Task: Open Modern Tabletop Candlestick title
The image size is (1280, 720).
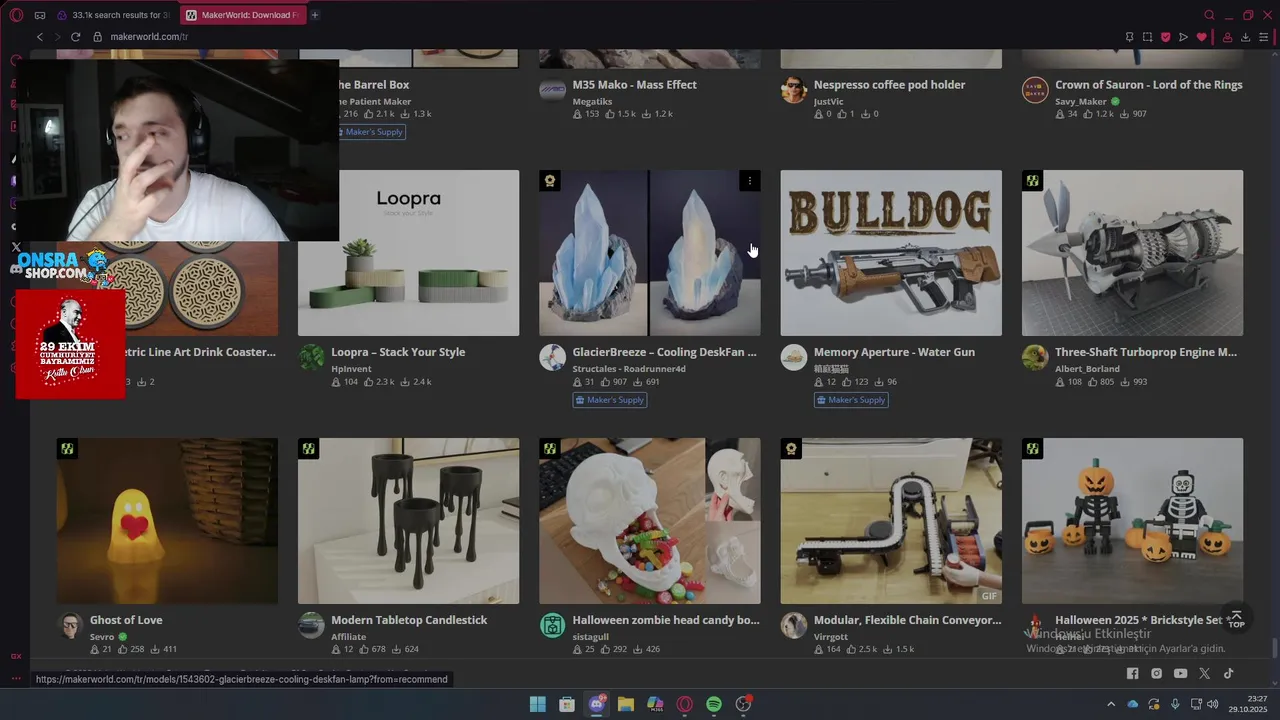Action: pyautogui.click(x=409, y=620)
